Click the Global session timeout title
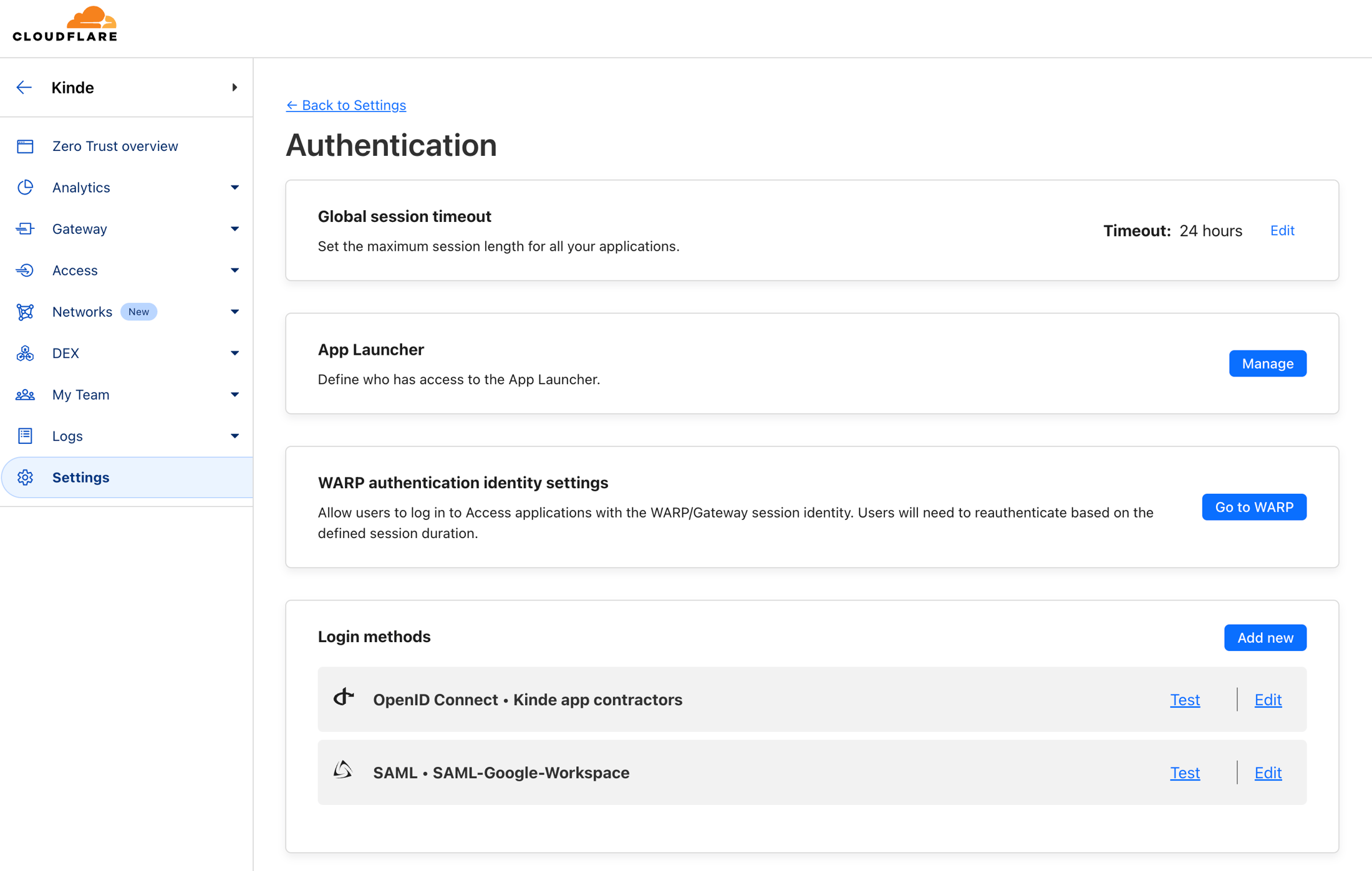The height and width of the screenshot is (871, 1372). click(404, 216)
